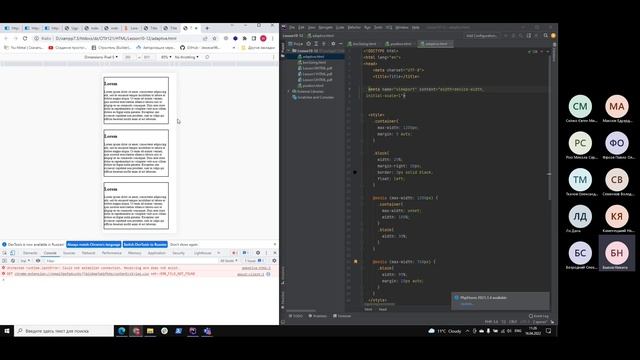This screenshot has height=360, width=640.
Task: Open DevTools settings gear
Action: click(258, 253)
